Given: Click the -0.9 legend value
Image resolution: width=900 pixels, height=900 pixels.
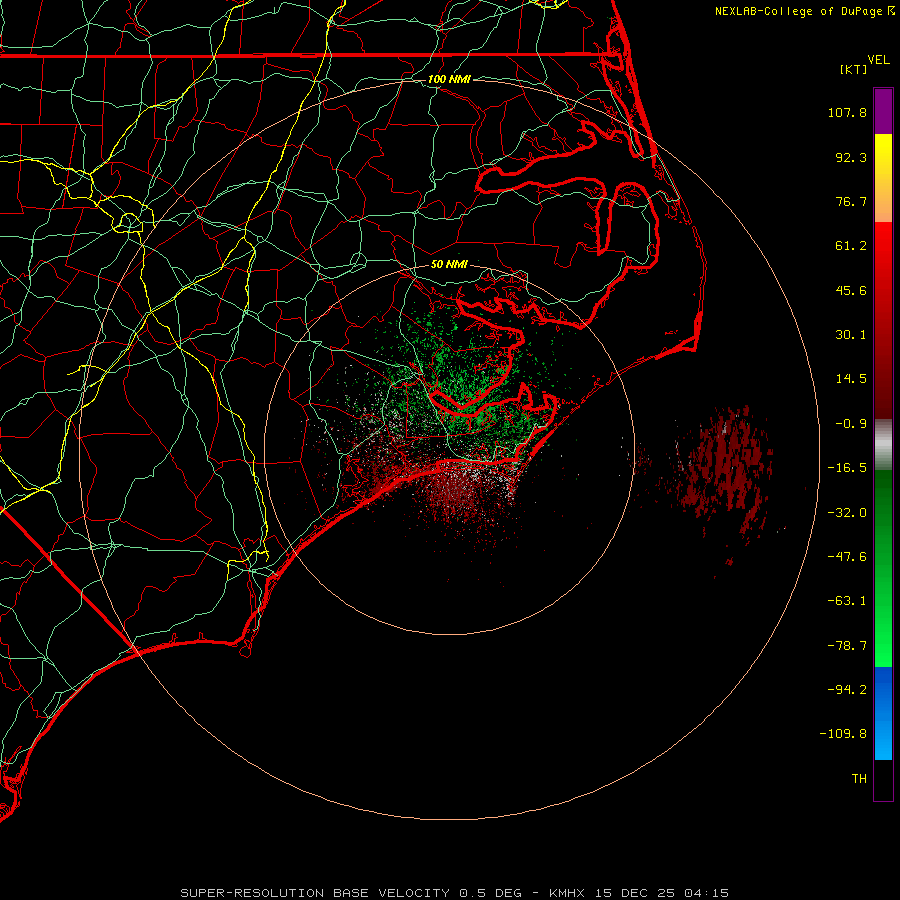Looking at the screenshot, I should pos(851,424).
